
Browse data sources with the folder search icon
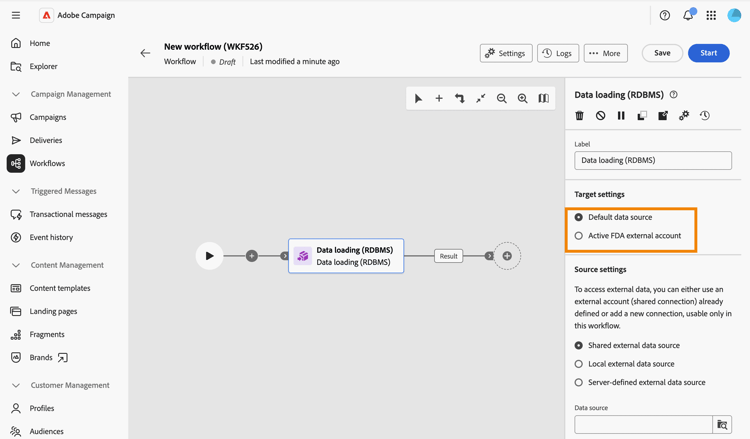pos(722,425)
